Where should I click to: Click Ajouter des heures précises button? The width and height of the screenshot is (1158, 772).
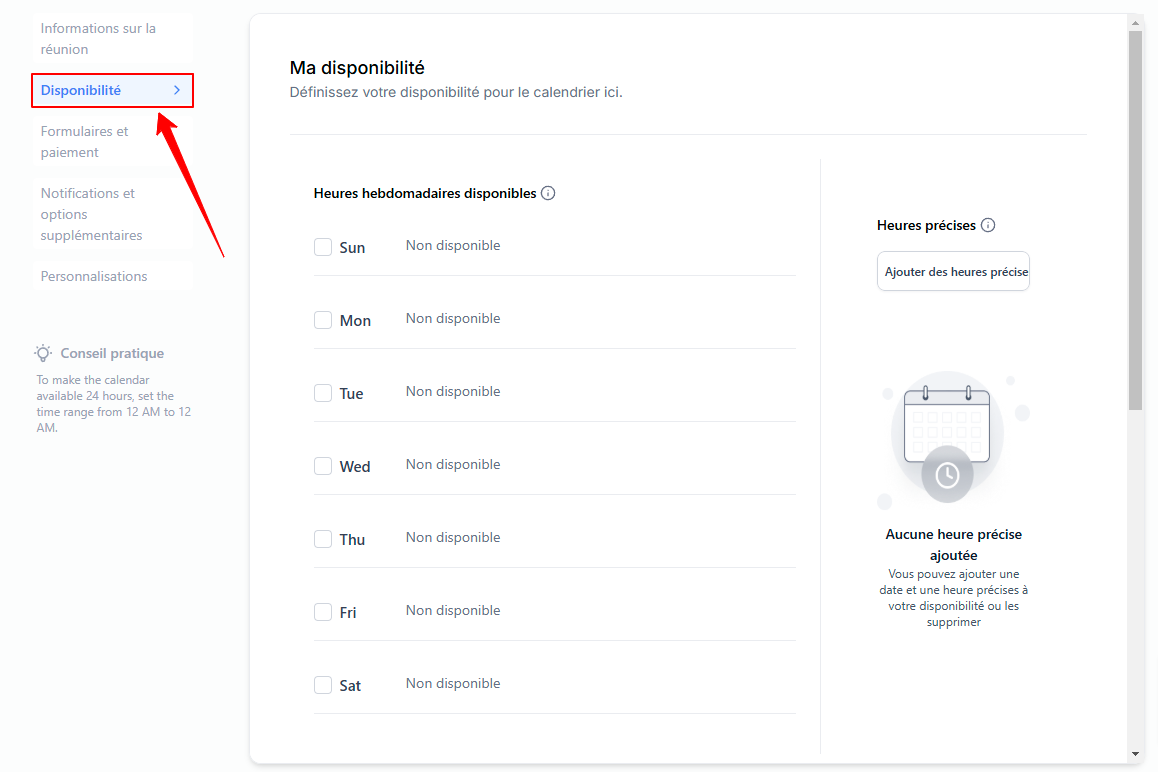[x=953, y=271]
